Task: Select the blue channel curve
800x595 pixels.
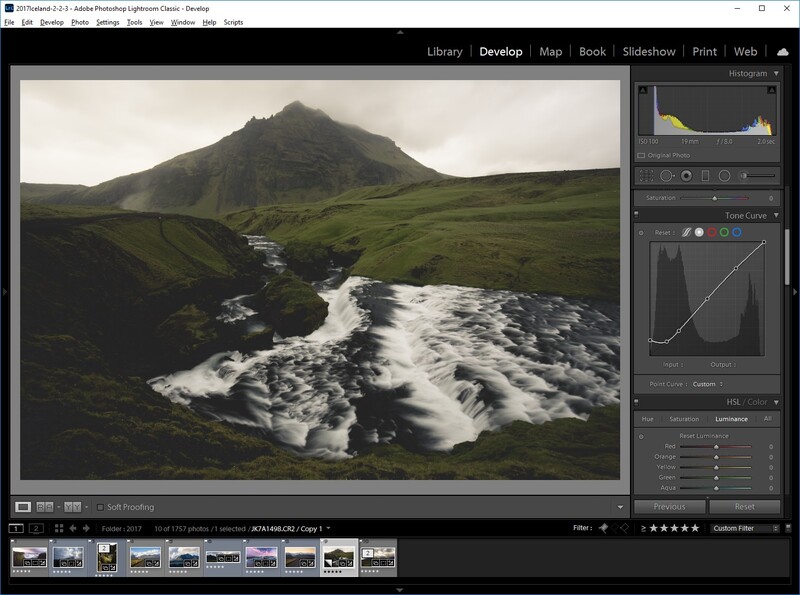Action: pyautogui.click(x=737, y=233)
